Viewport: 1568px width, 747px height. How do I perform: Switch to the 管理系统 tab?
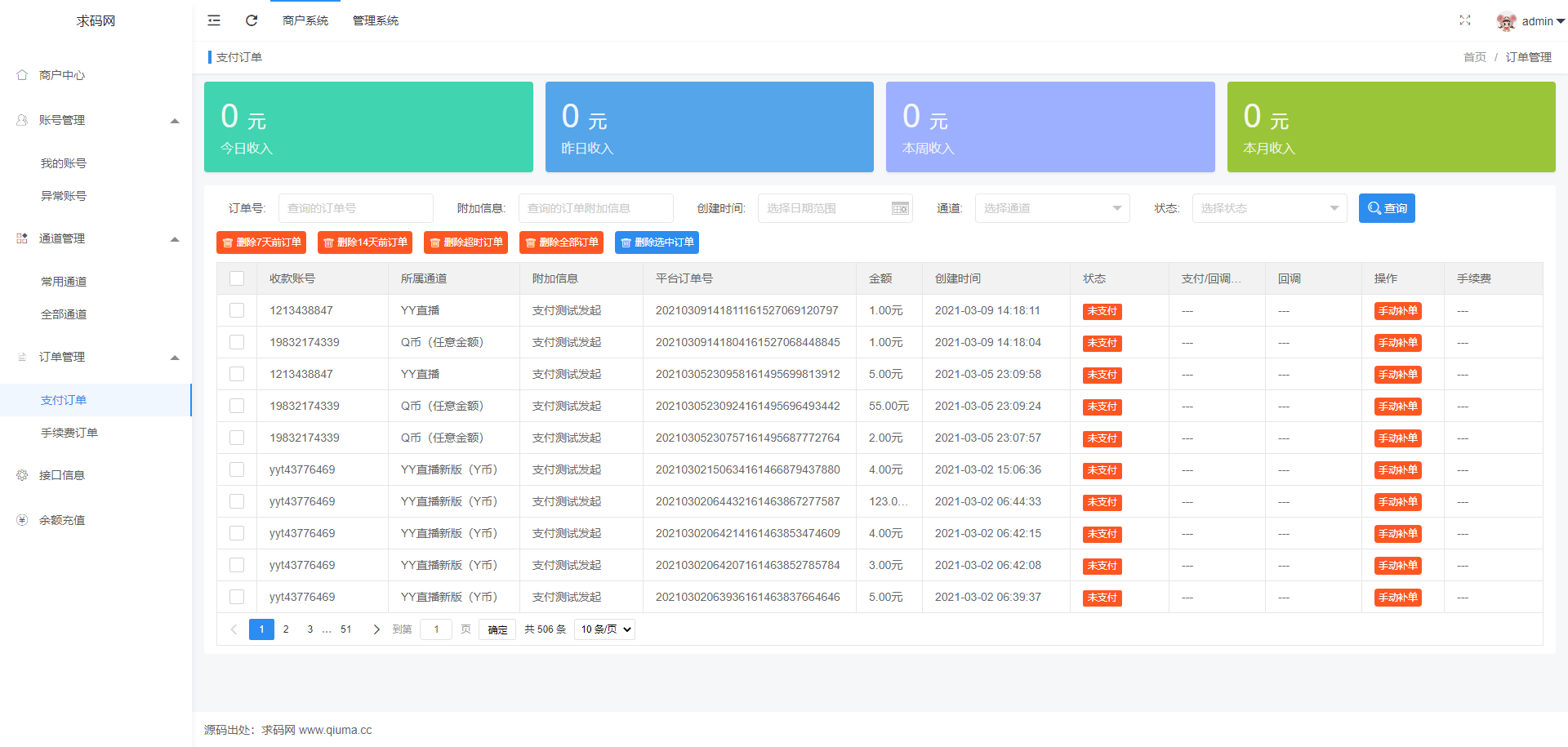pos(376,20)
